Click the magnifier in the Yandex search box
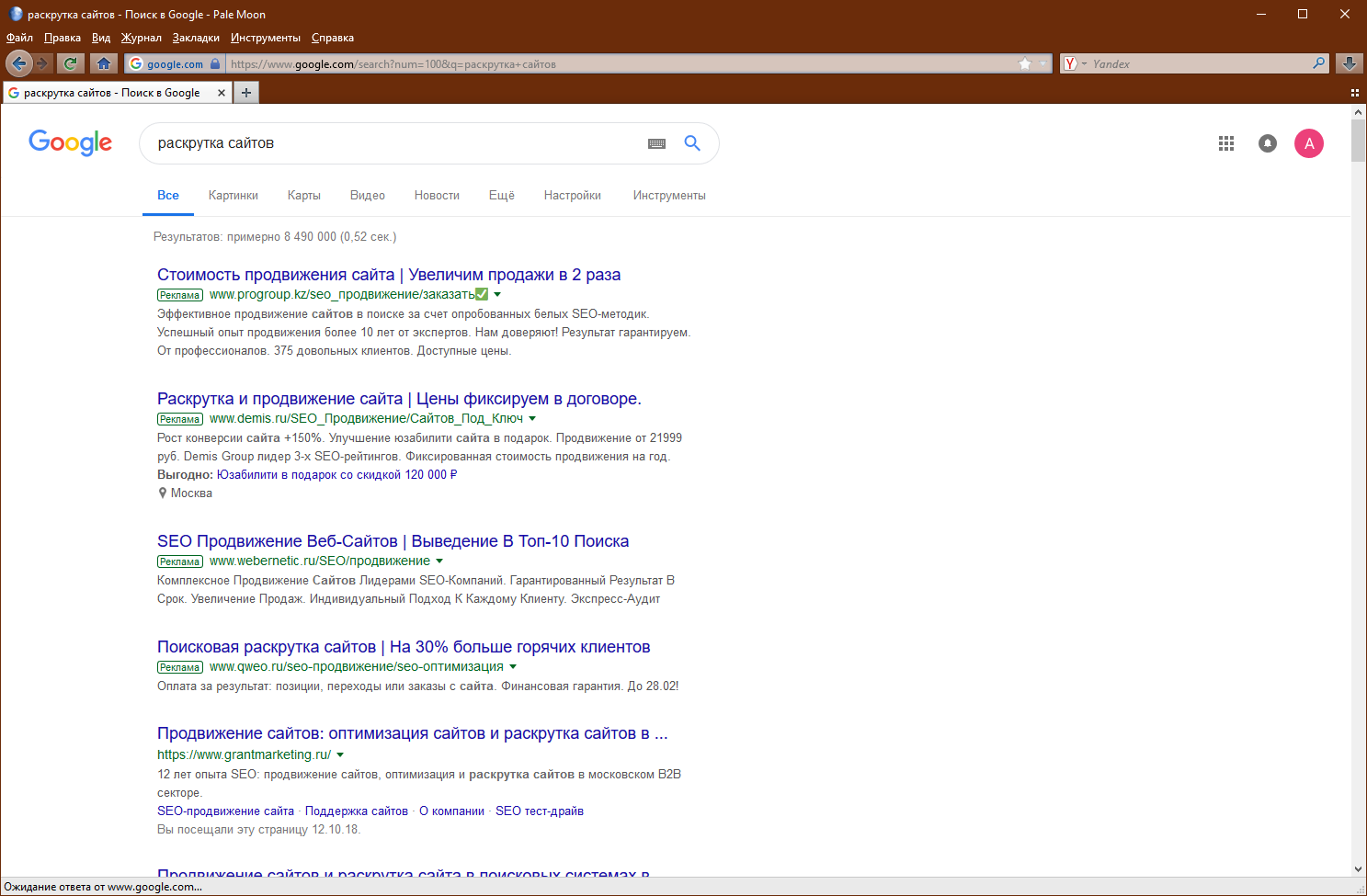This screenshot has height=896, width=1367. [x=1319, y=63]
